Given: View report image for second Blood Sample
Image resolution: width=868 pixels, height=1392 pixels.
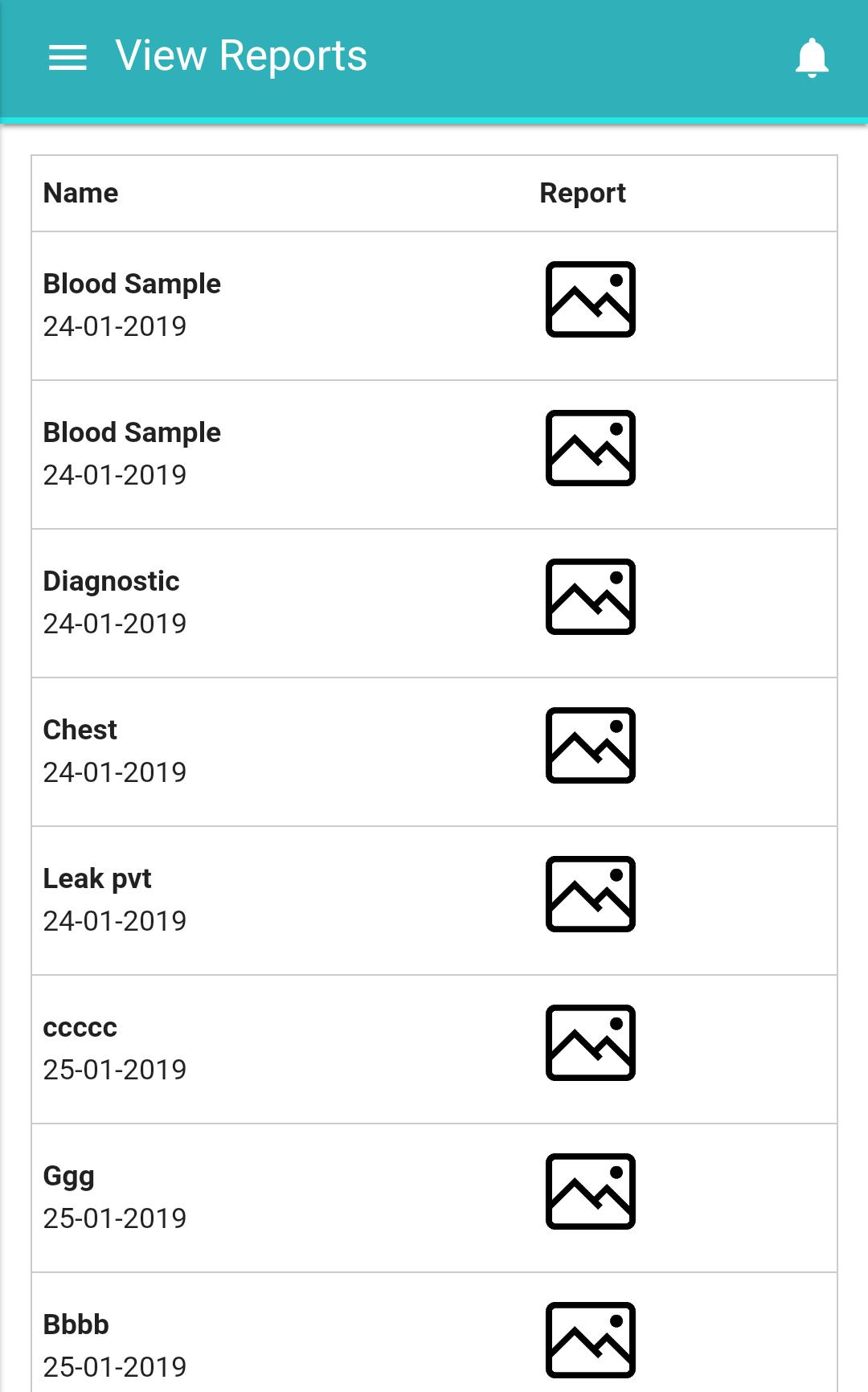Looking at the screenshot, I should pos(591,448).
